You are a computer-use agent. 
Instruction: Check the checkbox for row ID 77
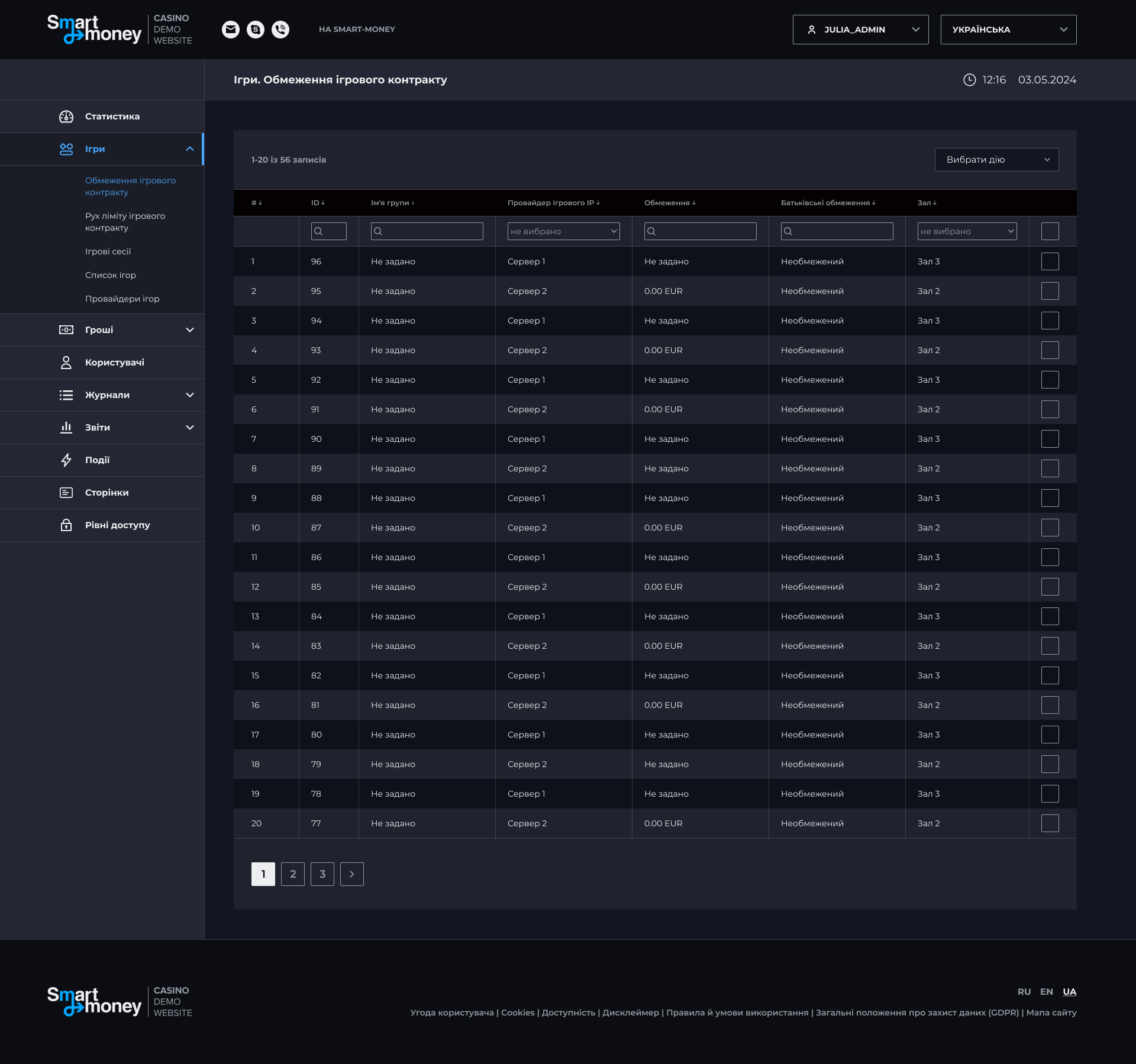1050,823
